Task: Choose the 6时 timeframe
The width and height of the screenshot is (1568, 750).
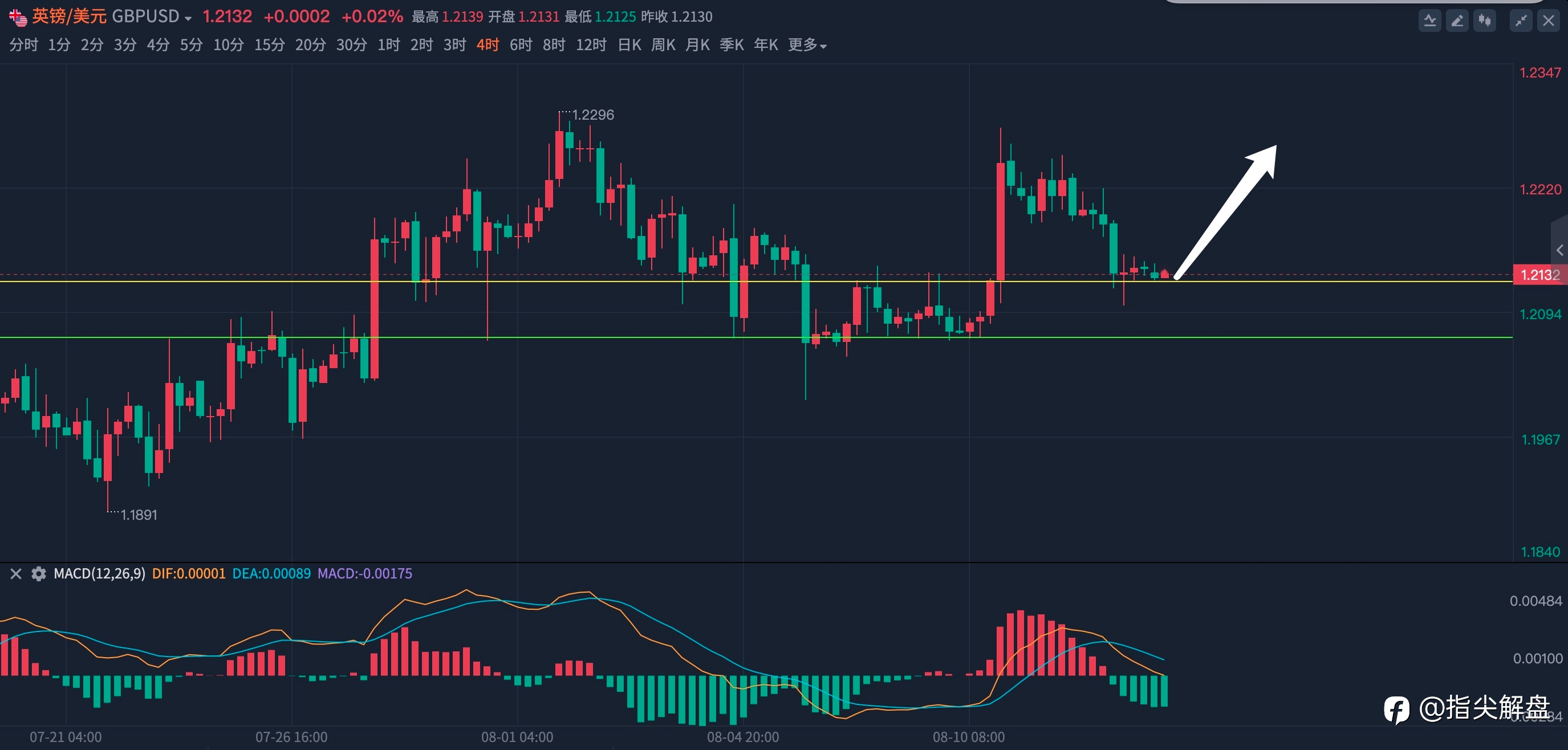Action: click(521, 45)
